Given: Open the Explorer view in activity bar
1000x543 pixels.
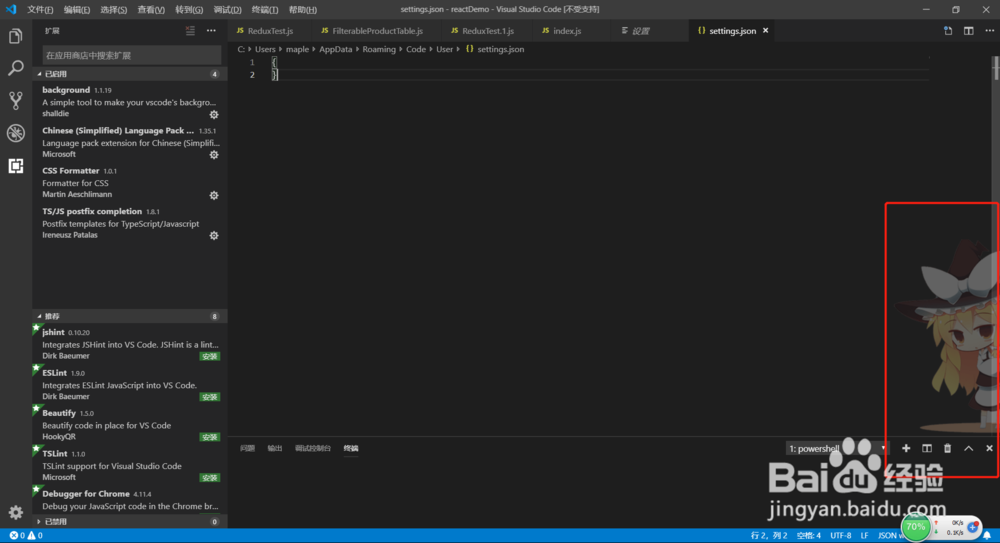Looking at the screenshot, I should (x=16, y=36).
